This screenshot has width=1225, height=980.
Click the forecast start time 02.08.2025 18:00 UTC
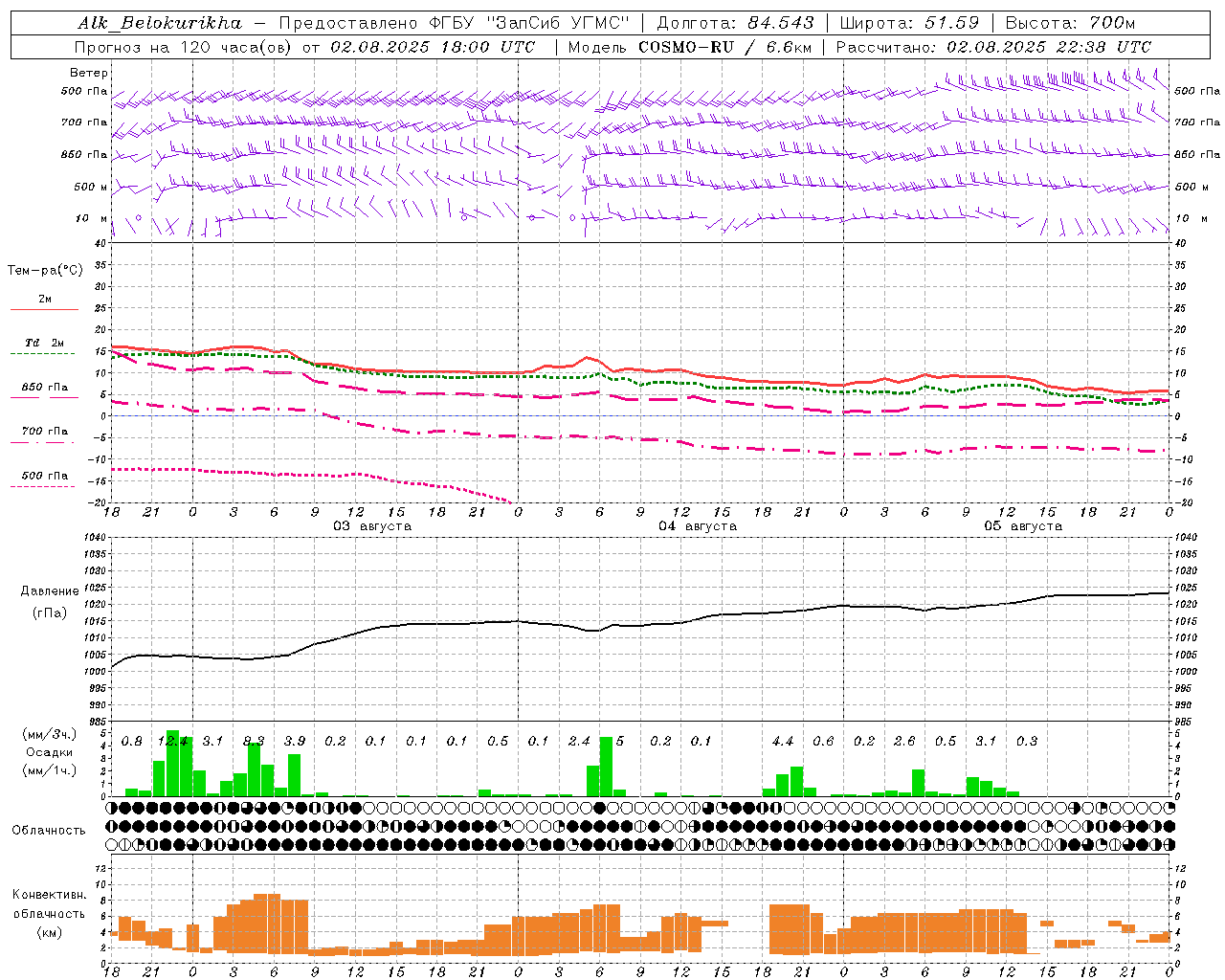[433, 47]
